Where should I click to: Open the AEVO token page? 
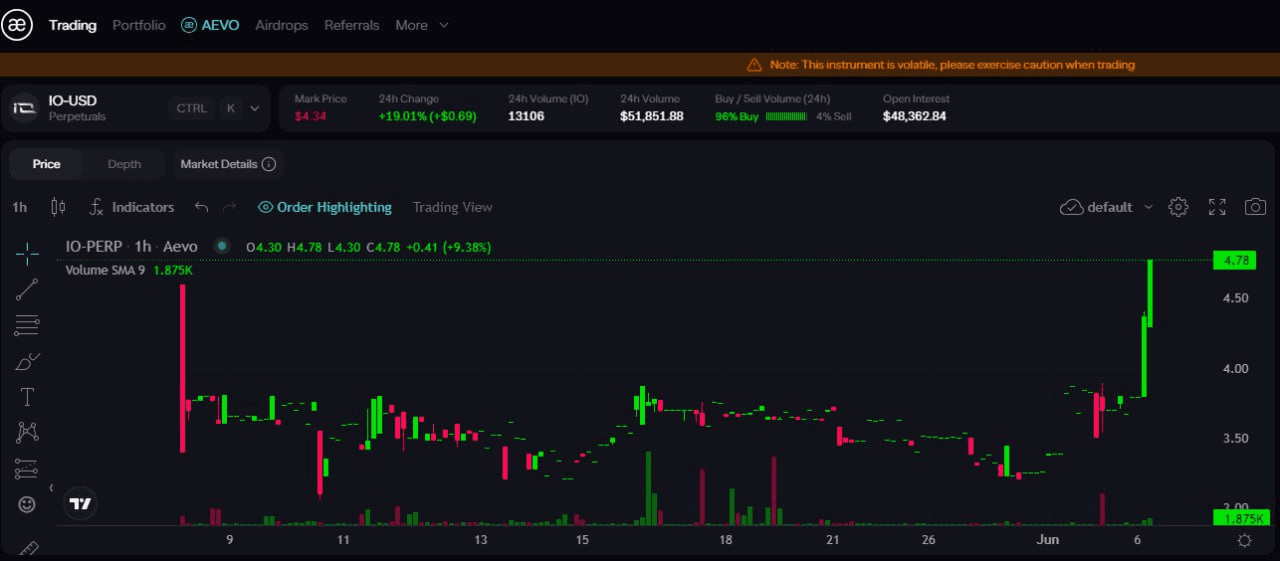pyautogui.click(x=210, y=25)
